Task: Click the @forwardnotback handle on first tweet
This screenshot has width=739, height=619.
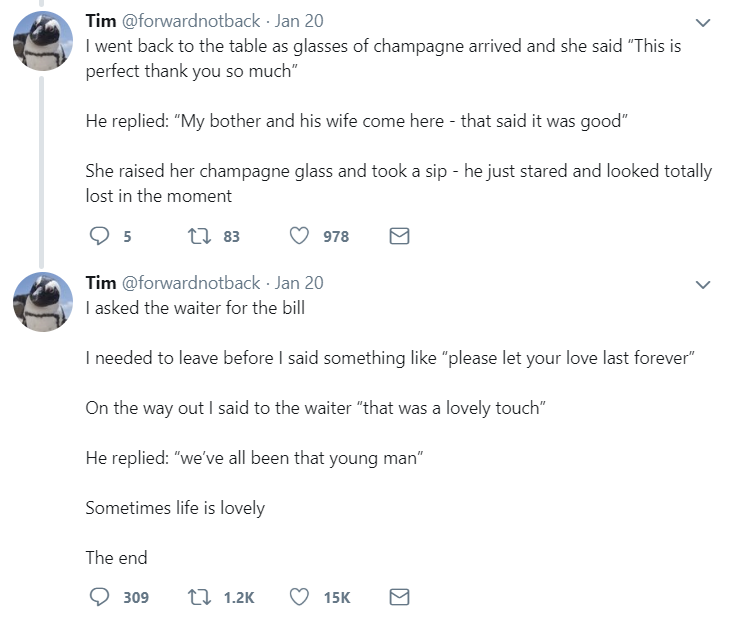Action: click(x=190, y=21)
